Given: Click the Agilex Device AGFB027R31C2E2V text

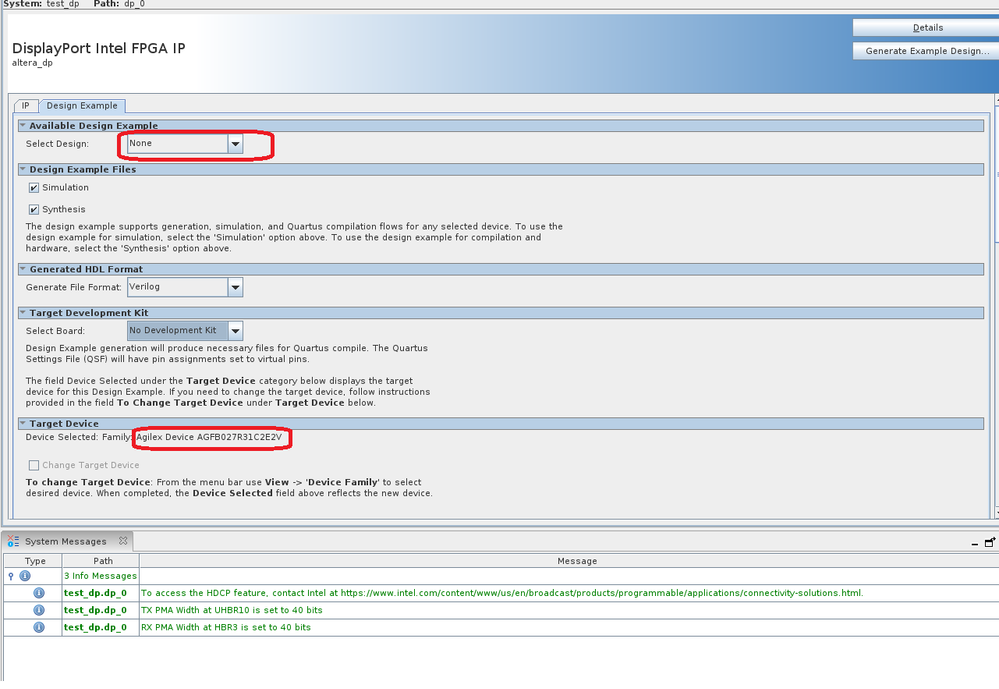Looking at the screenshot, I should (x=208, y=437).
